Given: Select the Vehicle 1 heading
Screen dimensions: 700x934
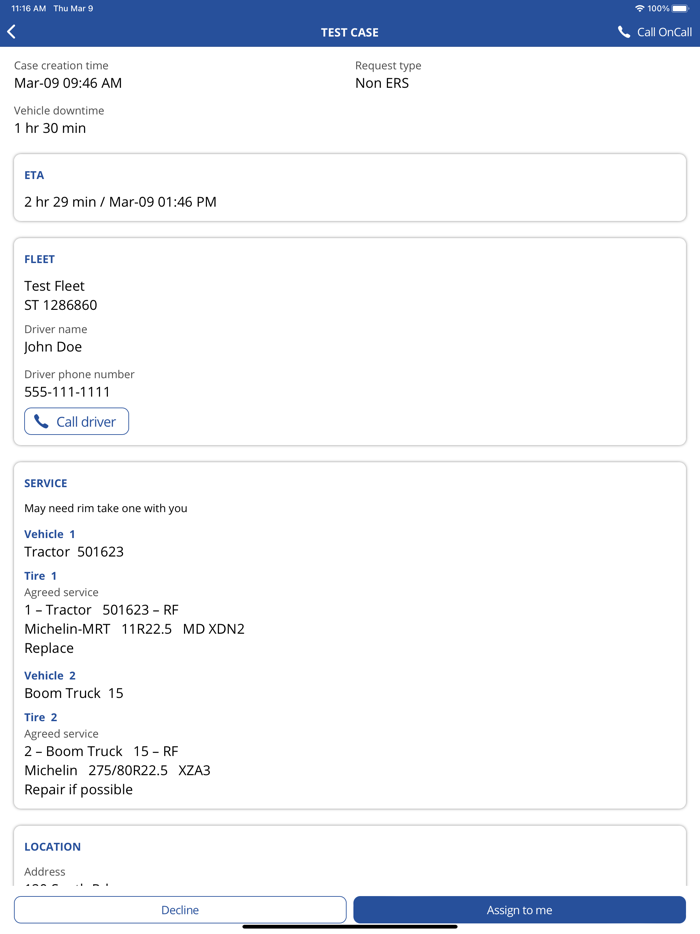Looking at the screenshot, I should click(x=50, y=534).
